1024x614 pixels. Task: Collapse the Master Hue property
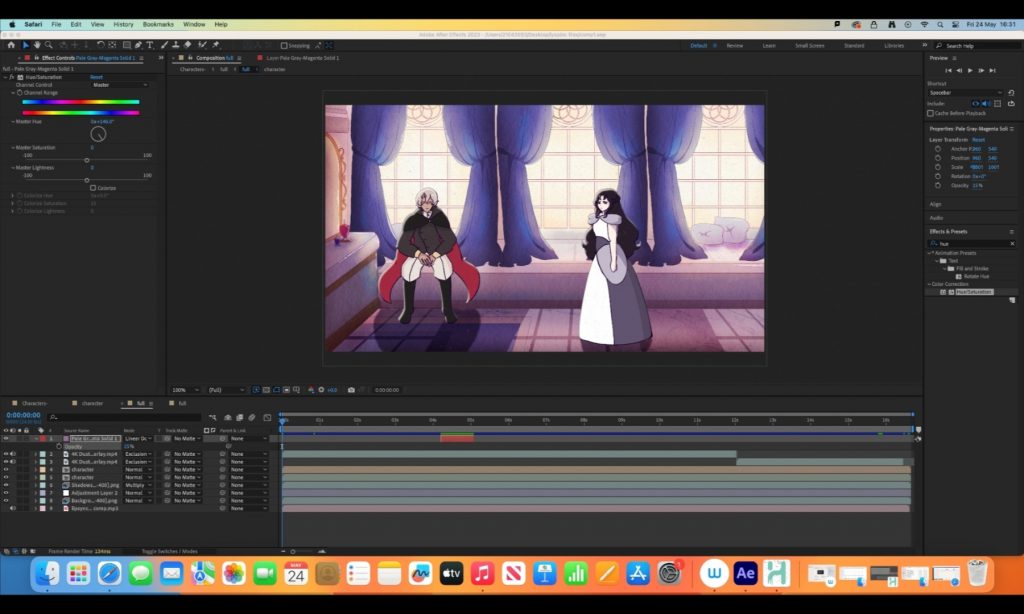12,121
